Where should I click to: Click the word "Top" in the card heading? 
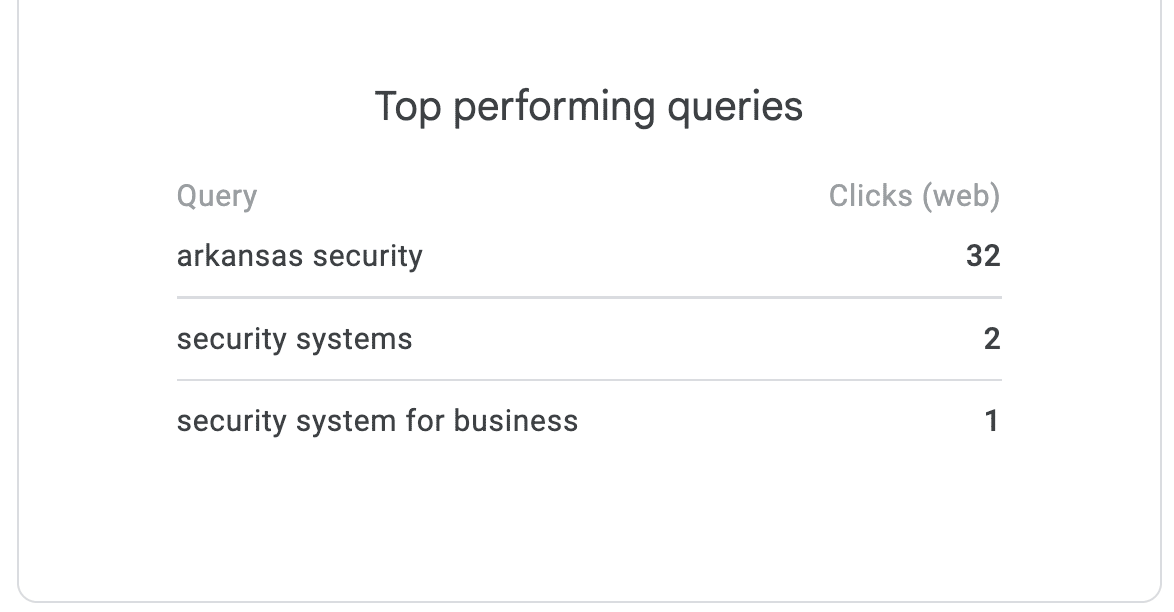[407, 107]
